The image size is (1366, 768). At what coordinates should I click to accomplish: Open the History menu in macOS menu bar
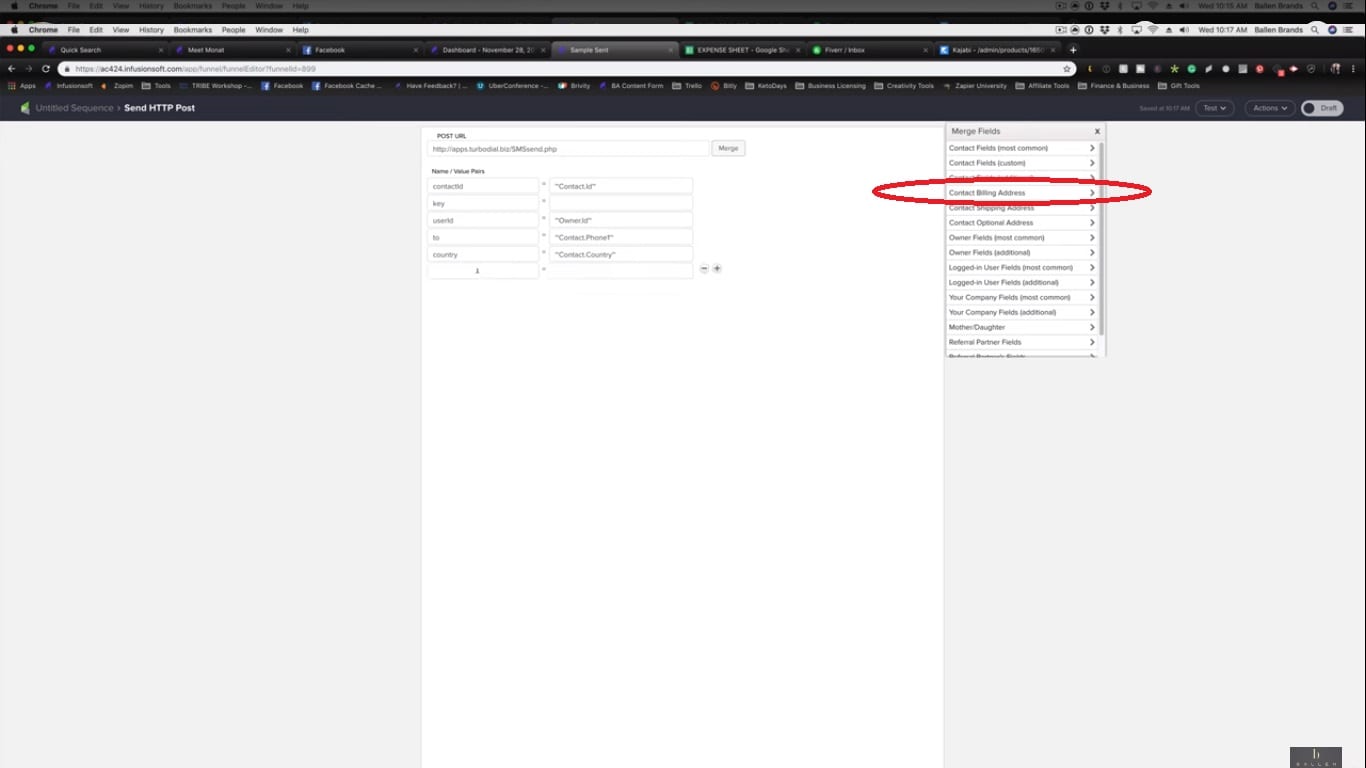click(x=151, y=30)
